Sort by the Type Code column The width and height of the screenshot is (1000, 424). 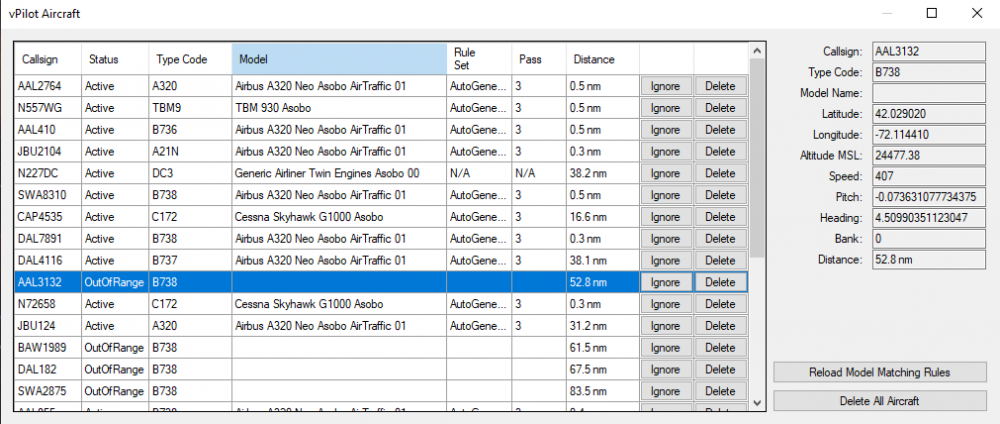181,60
